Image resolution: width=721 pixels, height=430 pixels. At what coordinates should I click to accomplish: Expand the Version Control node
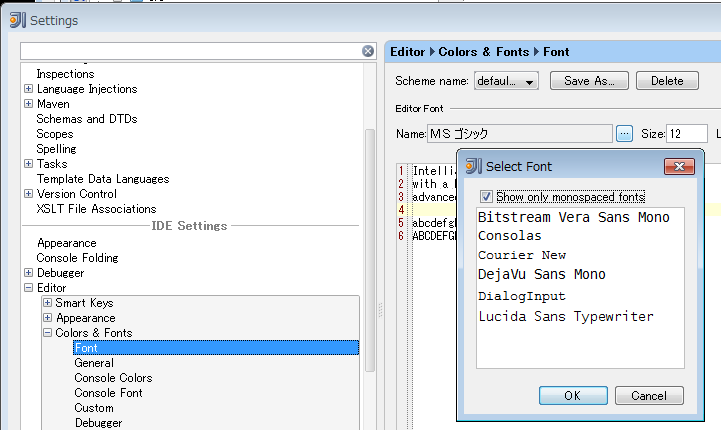coord(29,193)
